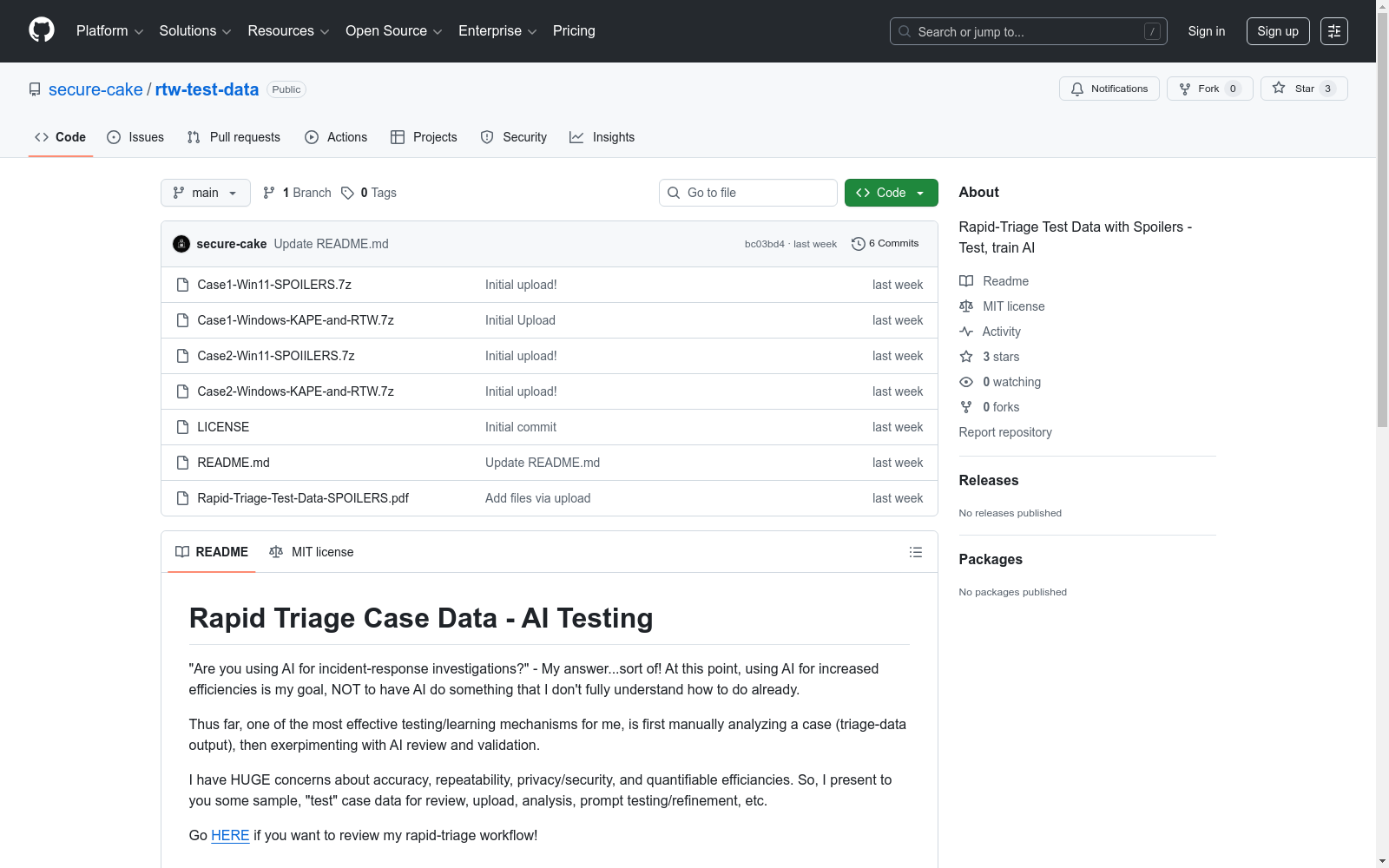Screen dimensions: 1389x868
Task: Click the file icon for Case2-Win11-SPOIILERS.7z
Action: 182,356
